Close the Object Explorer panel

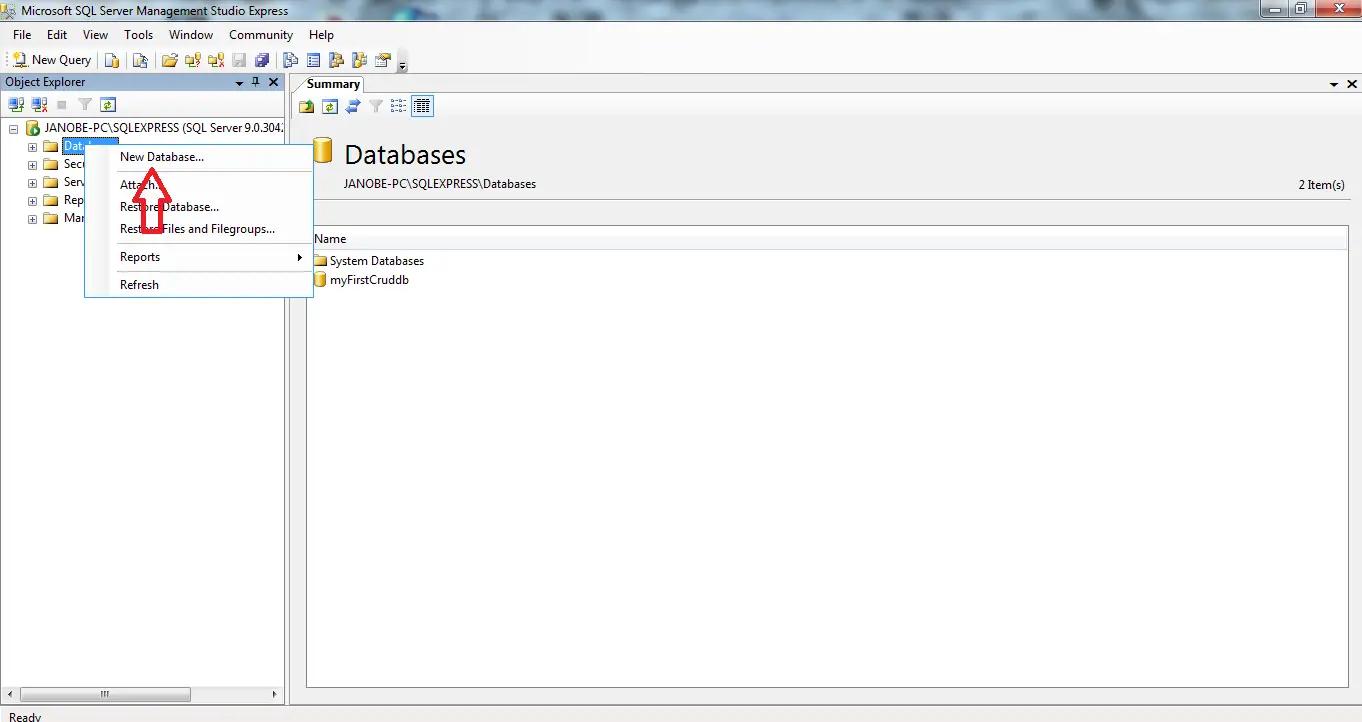(273, 82)
